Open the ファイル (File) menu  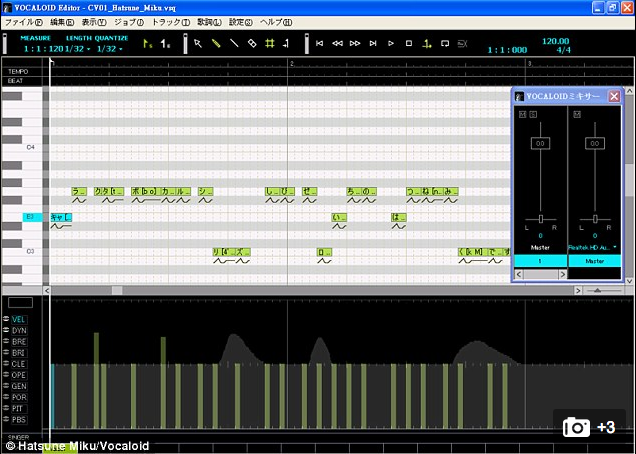click(24, 21)
